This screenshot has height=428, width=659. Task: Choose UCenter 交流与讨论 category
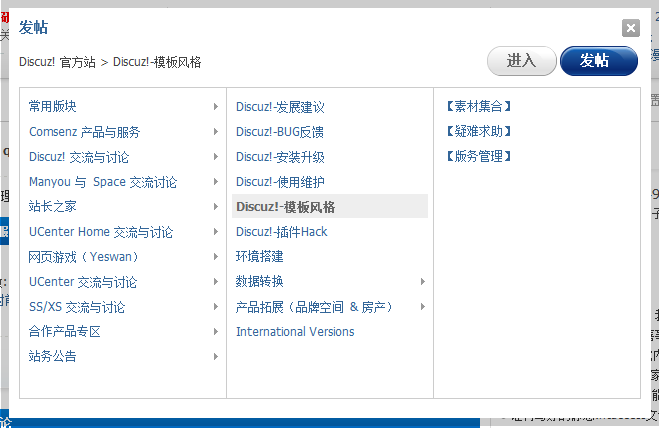(83, 282)
